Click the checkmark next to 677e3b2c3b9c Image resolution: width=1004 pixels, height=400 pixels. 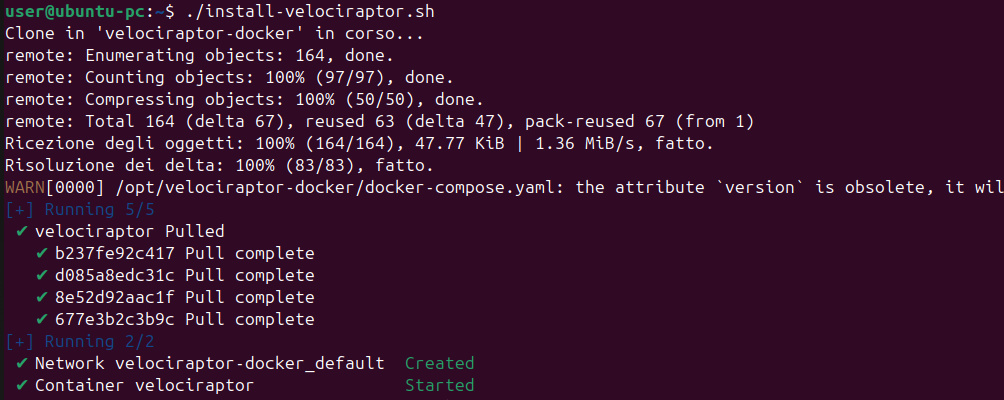click(42, 319)
